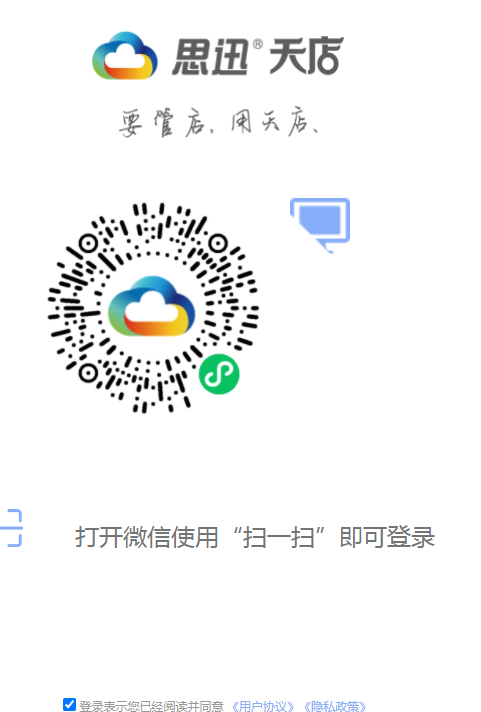Click the colorful cloud logo beside 思迅天店

(x=125, y=56)
